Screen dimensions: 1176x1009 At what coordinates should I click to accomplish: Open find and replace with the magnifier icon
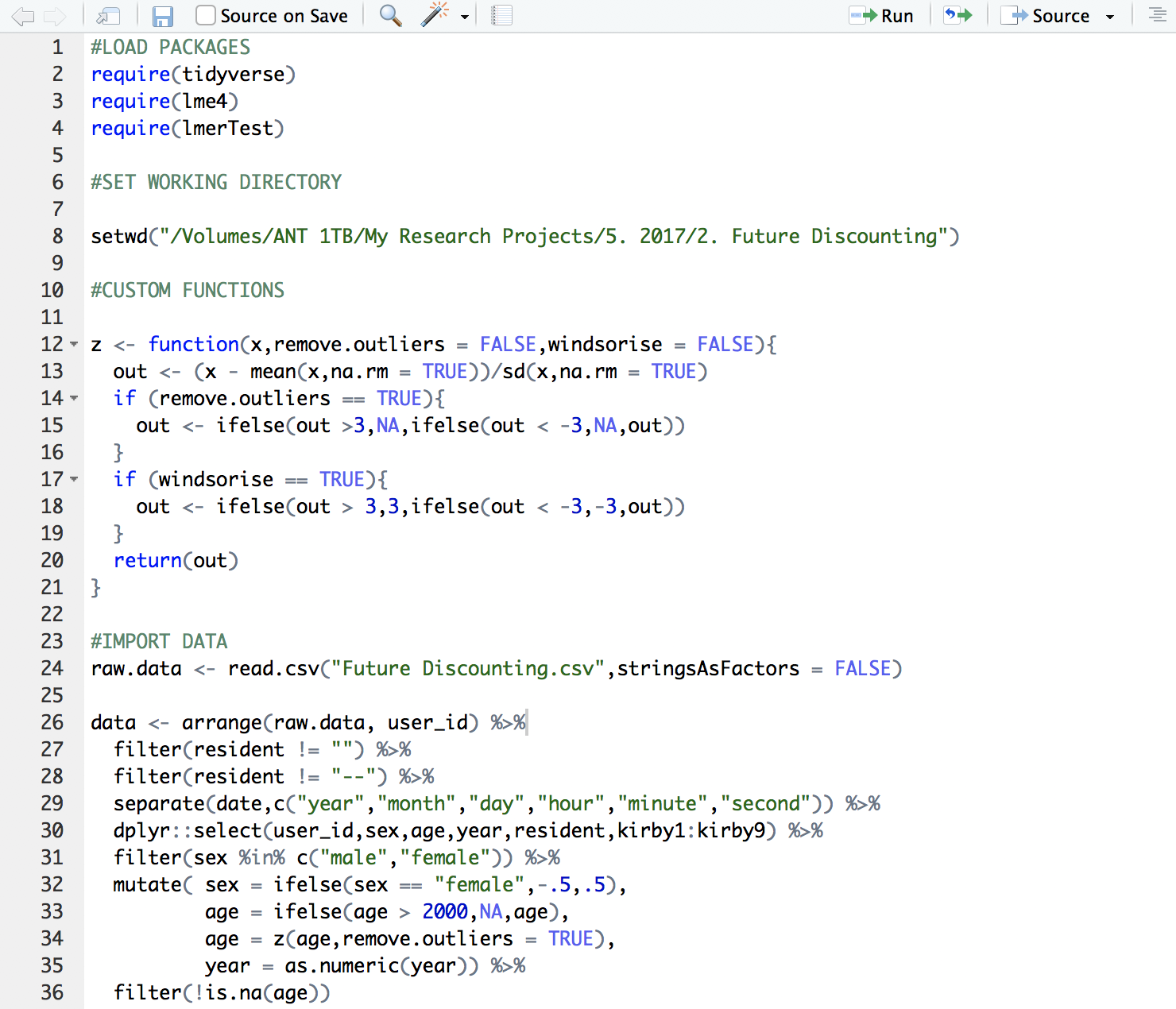390,15
